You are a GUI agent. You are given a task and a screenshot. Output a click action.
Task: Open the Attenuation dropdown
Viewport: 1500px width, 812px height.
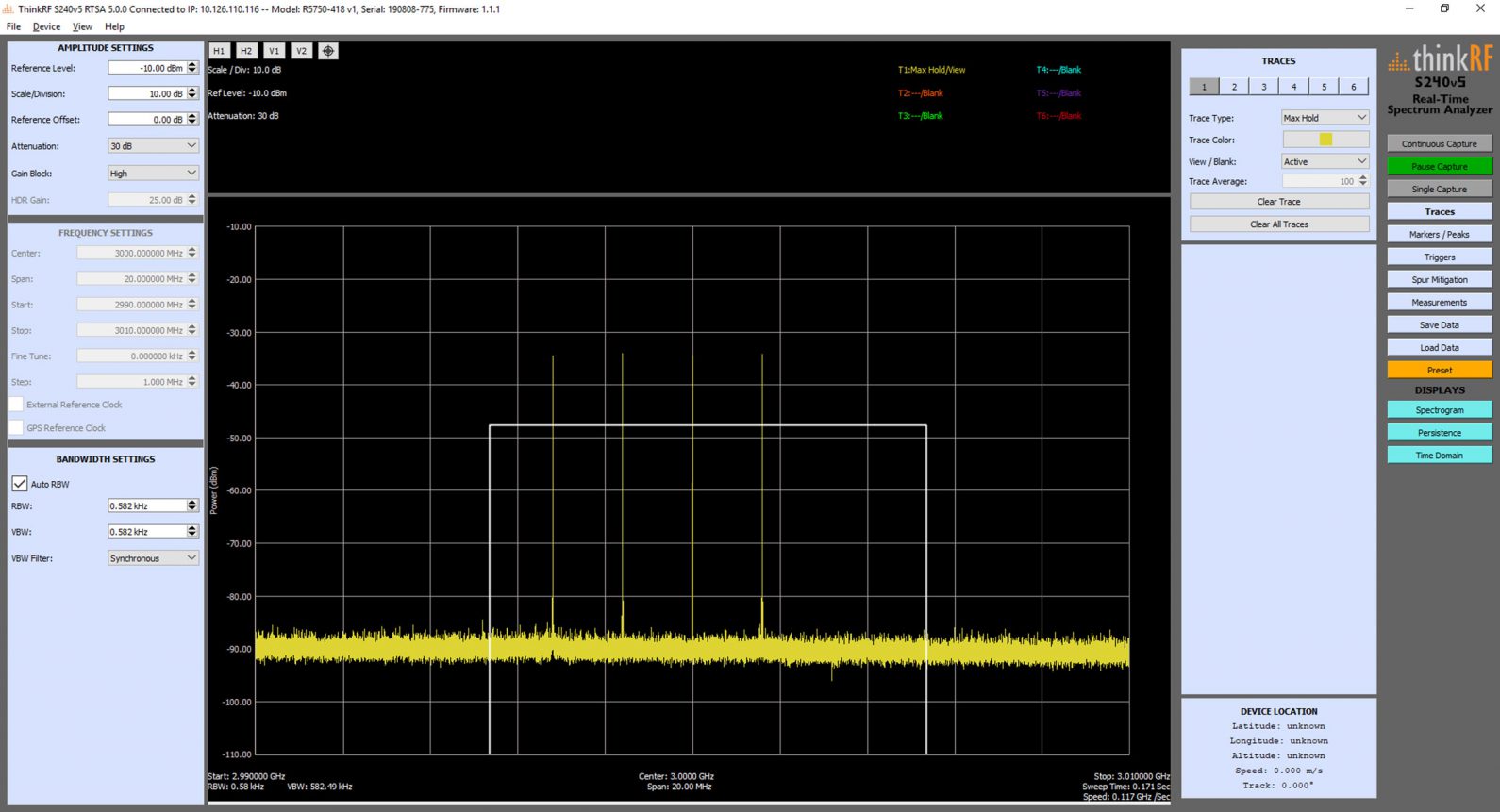[x=153, y=146]
